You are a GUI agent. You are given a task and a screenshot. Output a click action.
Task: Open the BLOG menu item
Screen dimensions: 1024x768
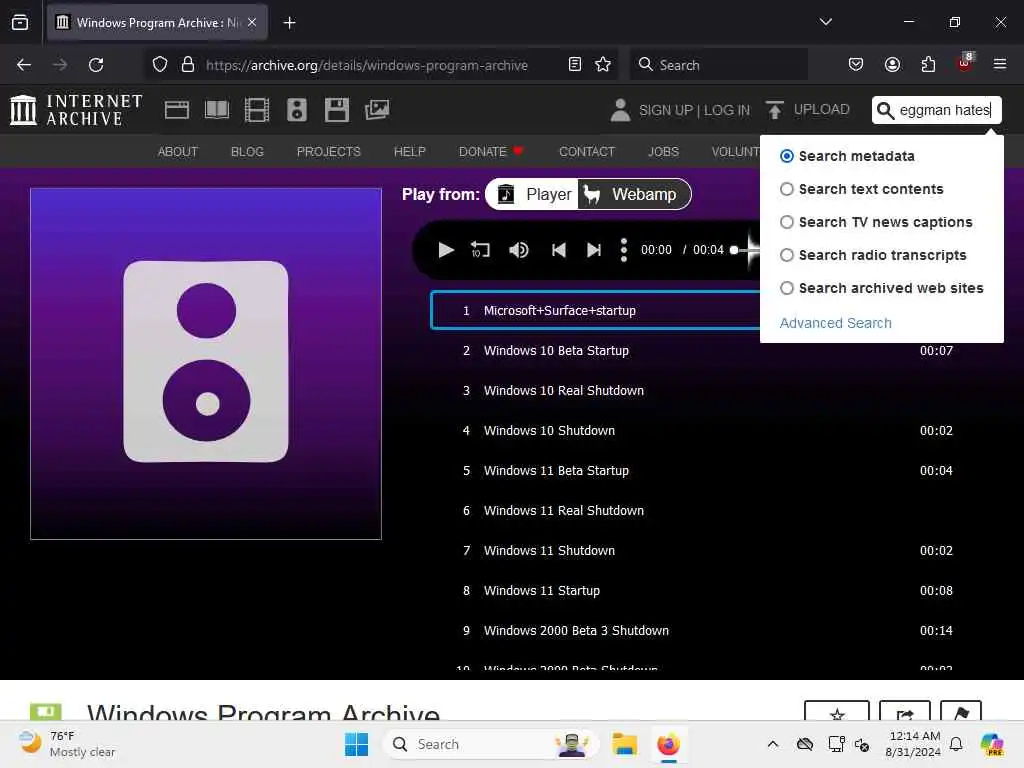pyautogui.click(x=247, y=152)
